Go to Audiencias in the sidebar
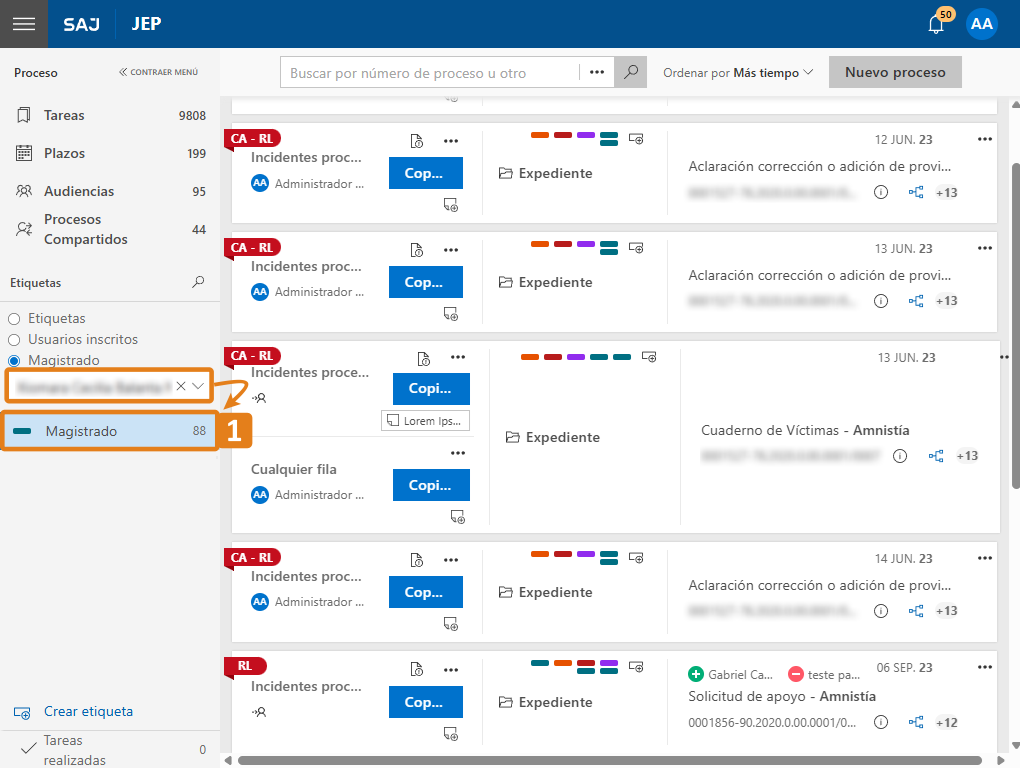 (x=78, y=192)
